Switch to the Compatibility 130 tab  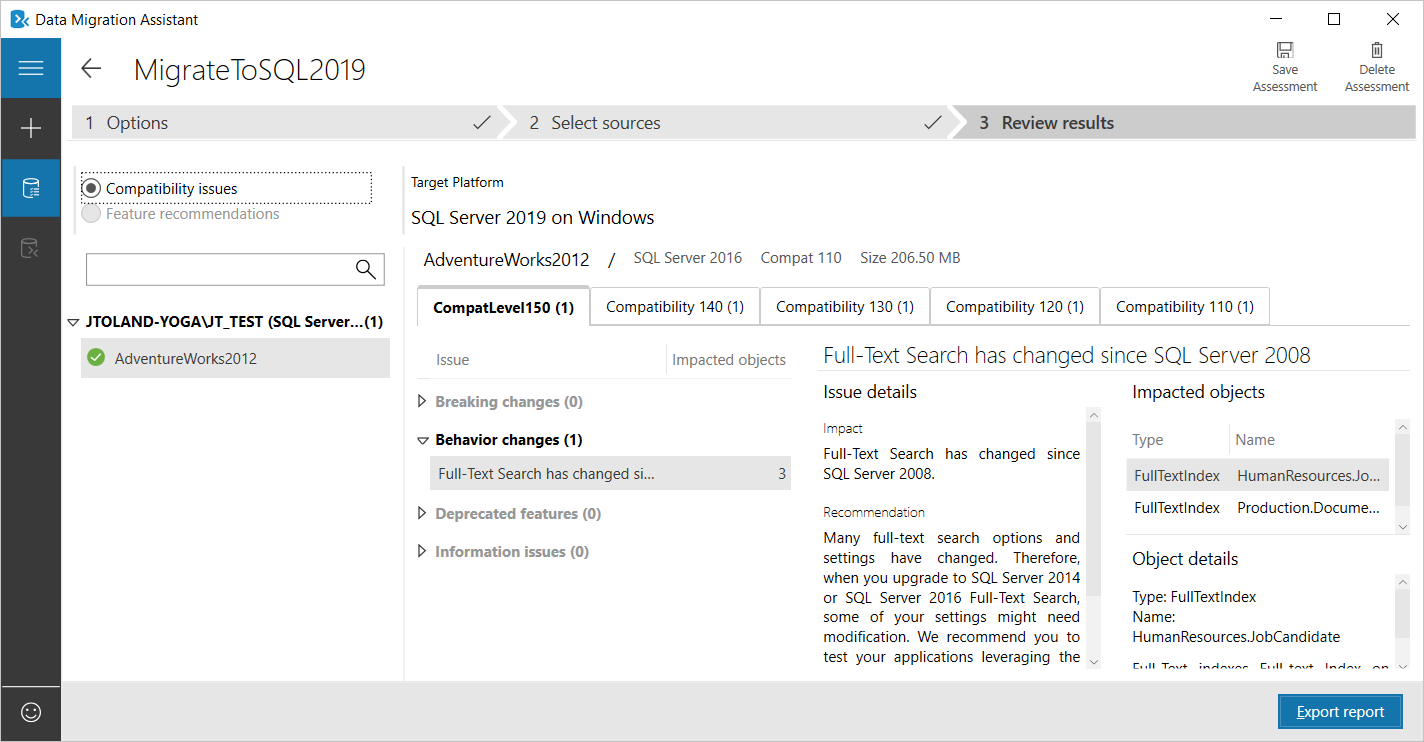(845, 307)
